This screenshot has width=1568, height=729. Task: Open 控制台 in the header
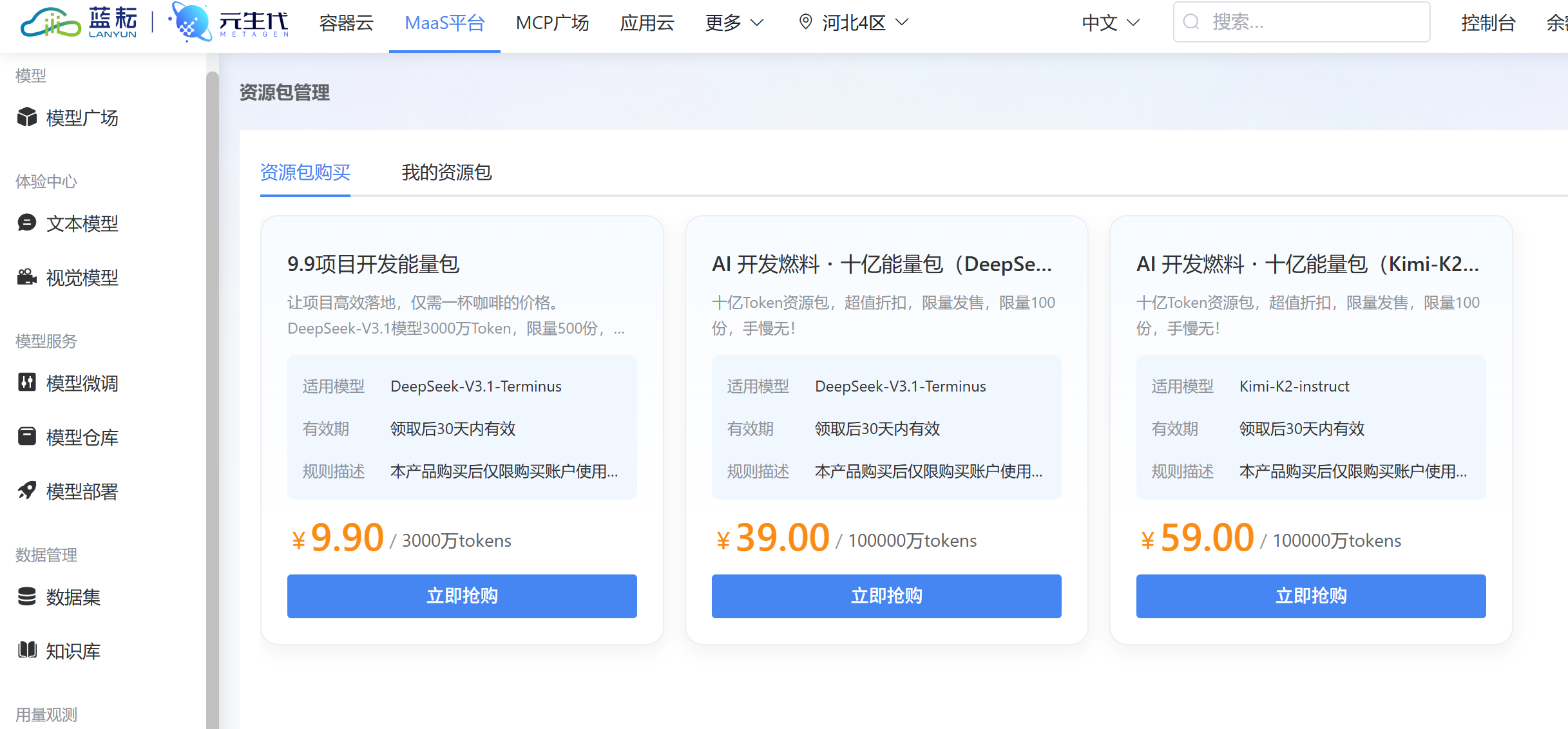coord(1488,23)
